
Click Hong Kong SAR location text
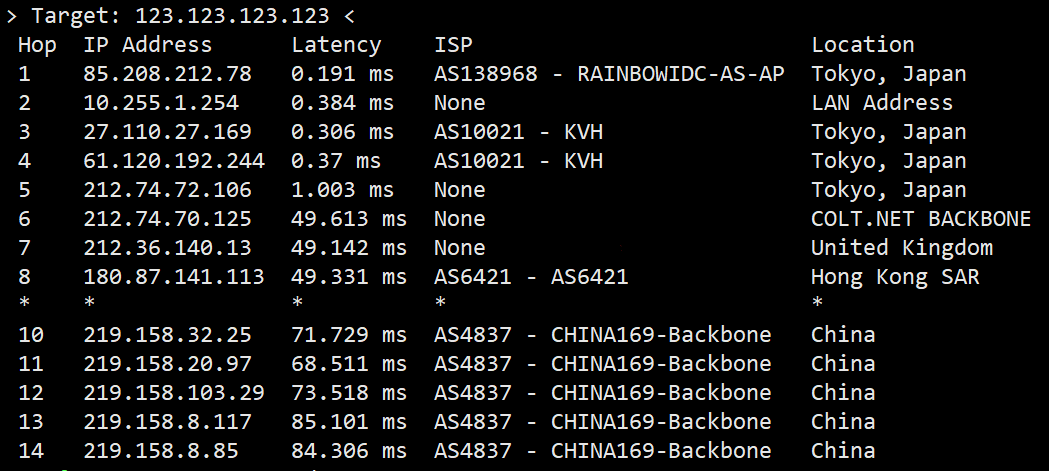tap(895, 277)
